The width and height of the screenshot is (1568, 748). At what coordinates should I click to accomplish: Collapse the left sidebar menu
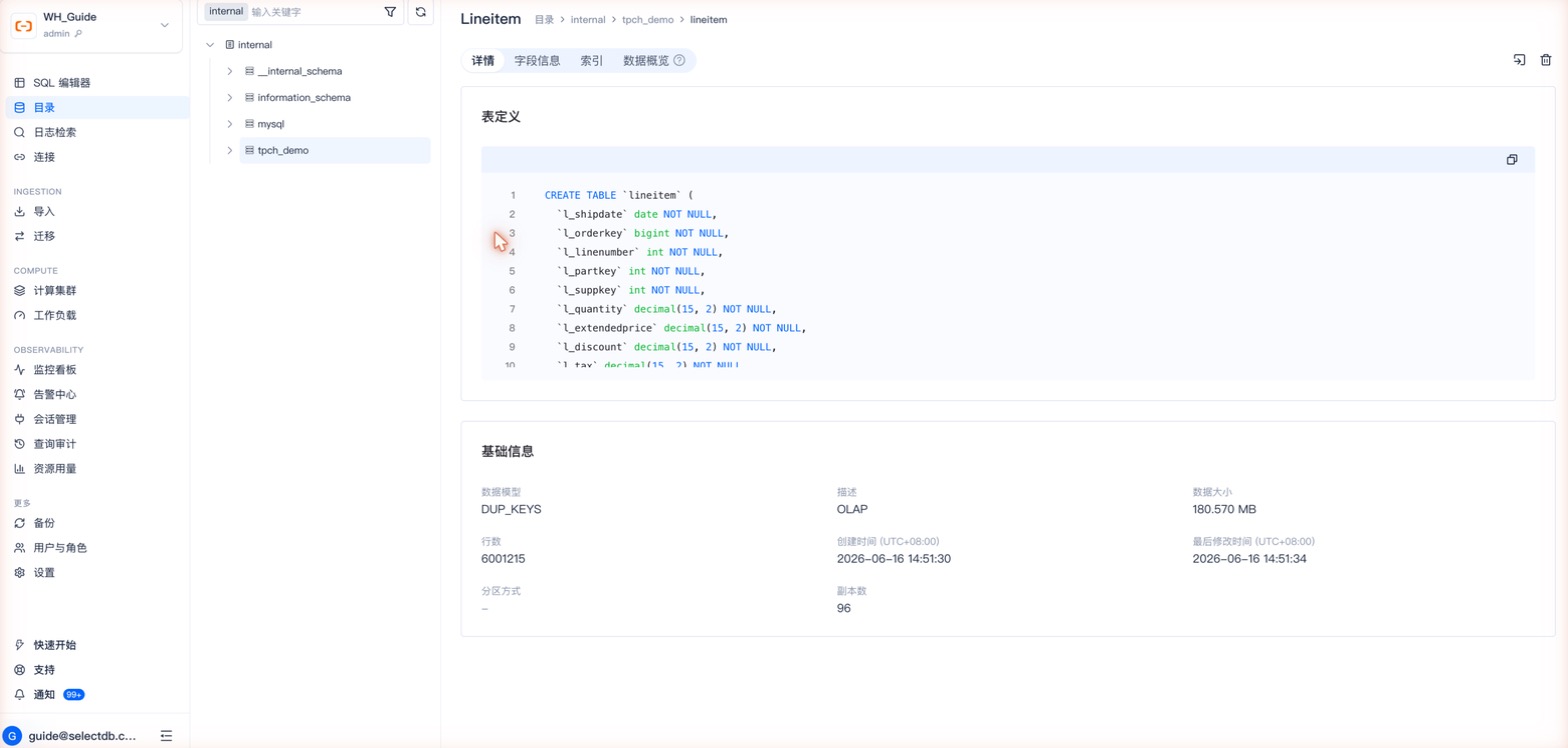[166, 736]
